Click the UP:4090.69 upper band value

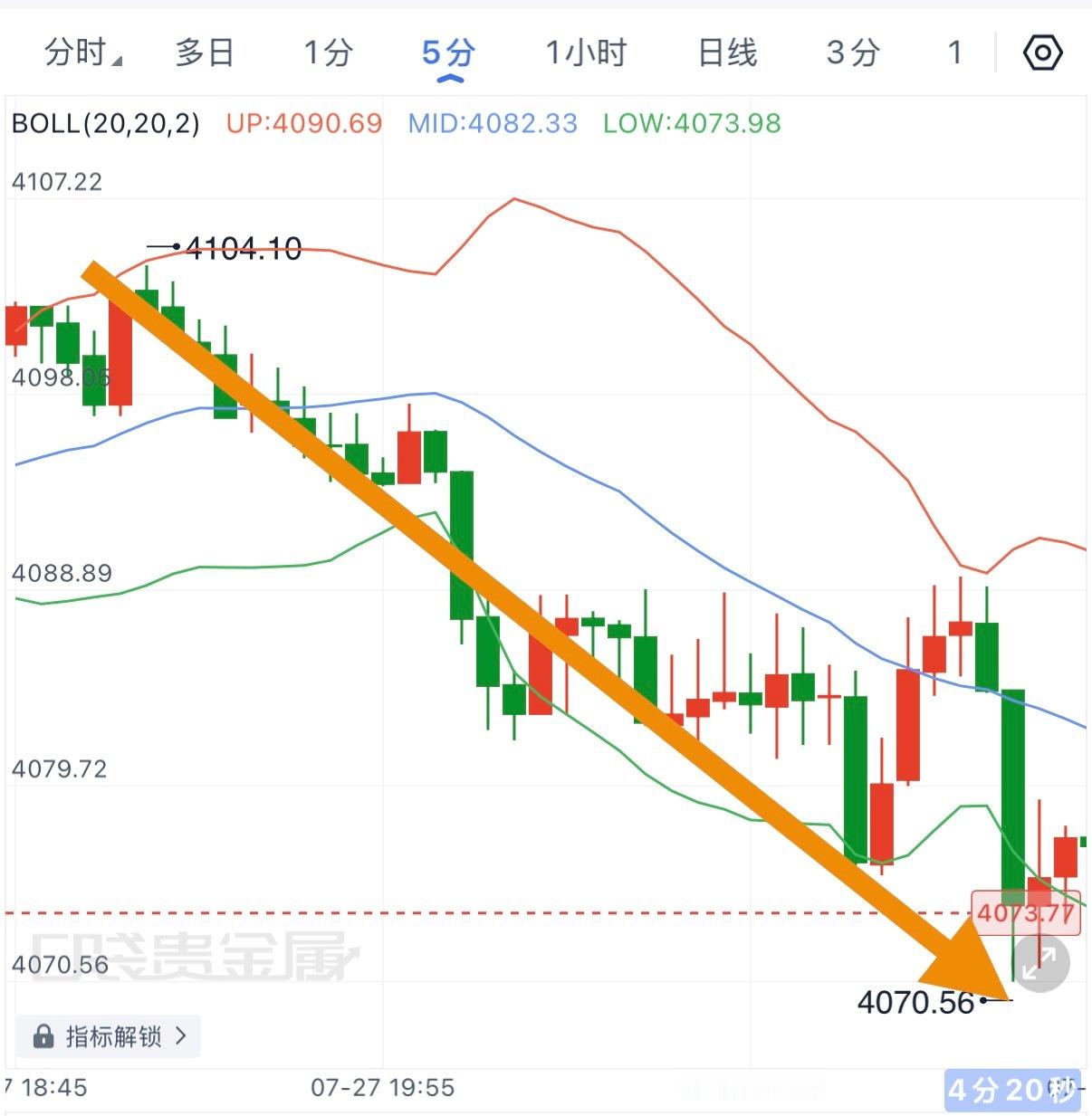(x=304, y=123)
